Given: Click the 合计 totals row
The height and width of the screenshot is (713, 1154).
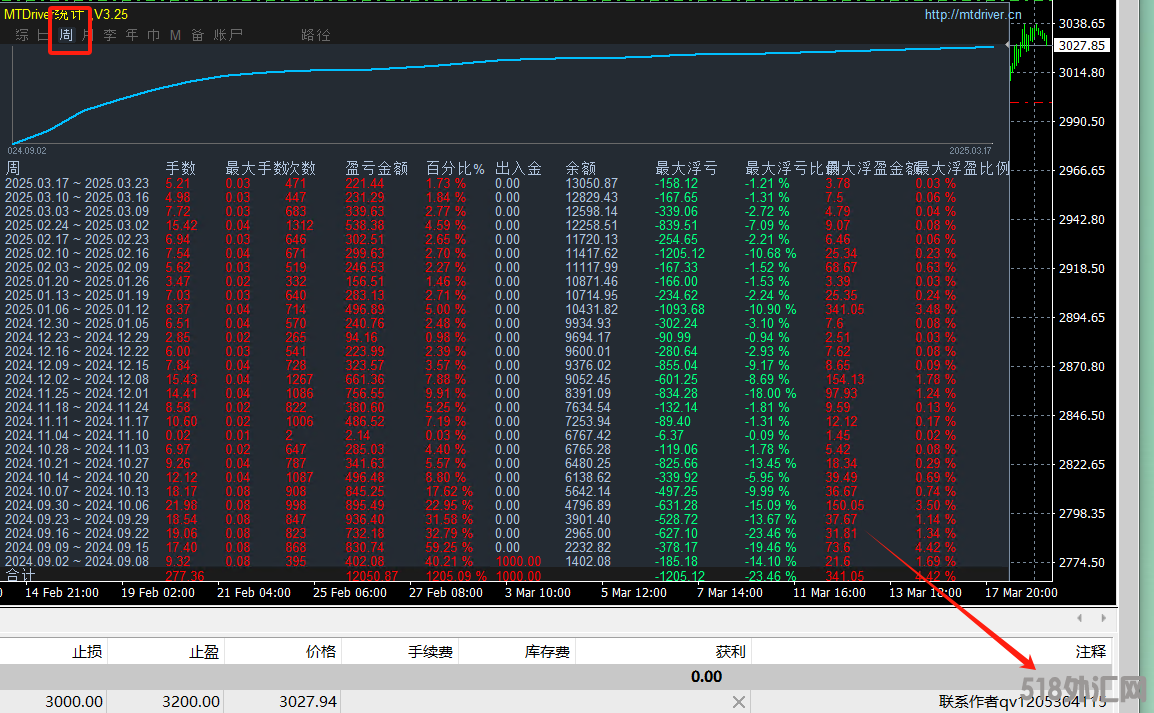Looking at the screenshot, I should pyautogui.click(x=20, y=576).
